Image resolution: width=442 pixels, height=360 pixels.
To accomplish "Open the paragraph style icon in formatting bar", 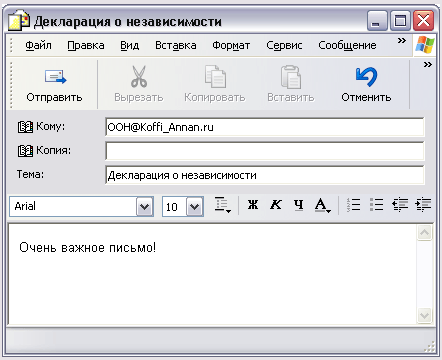I will (x=222, y=205).
